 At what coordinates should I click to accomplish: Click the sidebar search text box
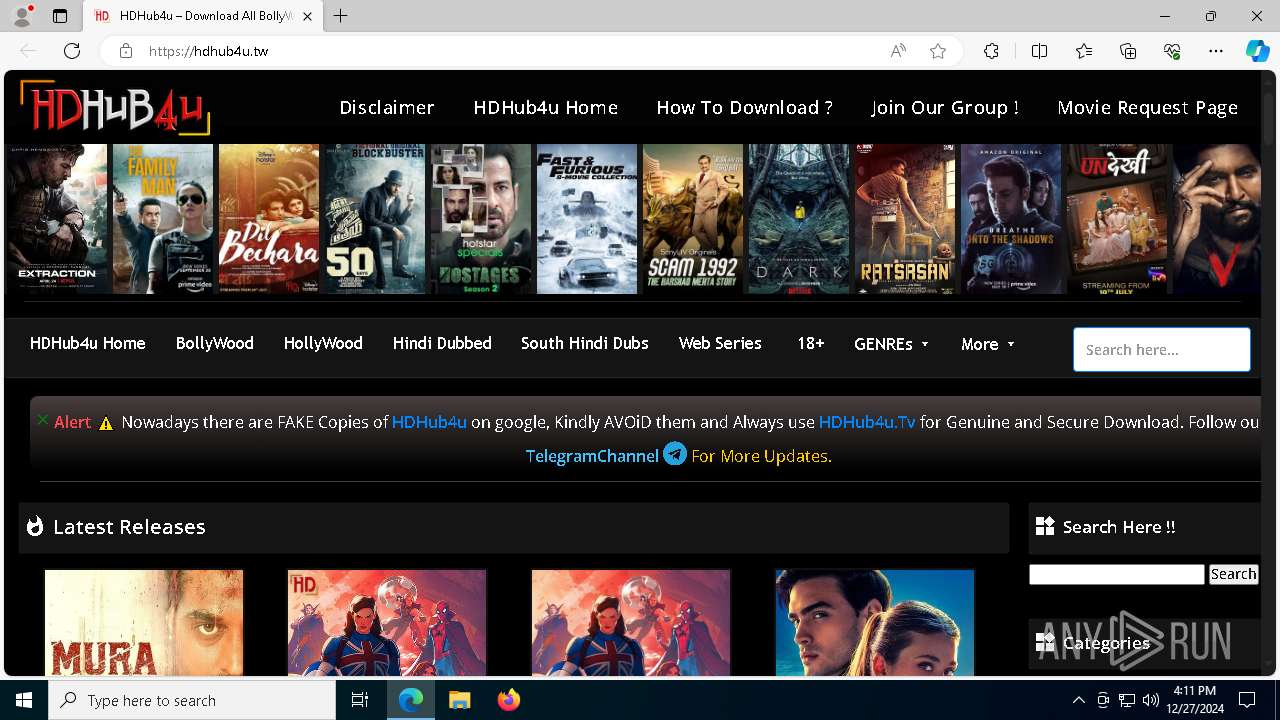click(x=1117, y=574)
